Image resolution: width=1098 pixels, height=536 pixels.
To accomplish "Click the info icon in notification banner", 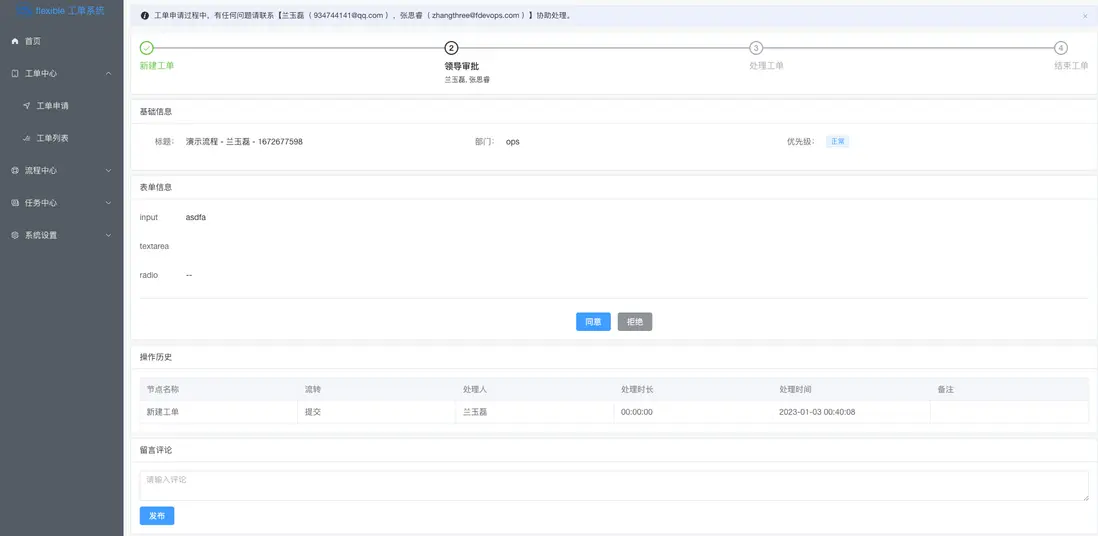I will tap(145, 15).
